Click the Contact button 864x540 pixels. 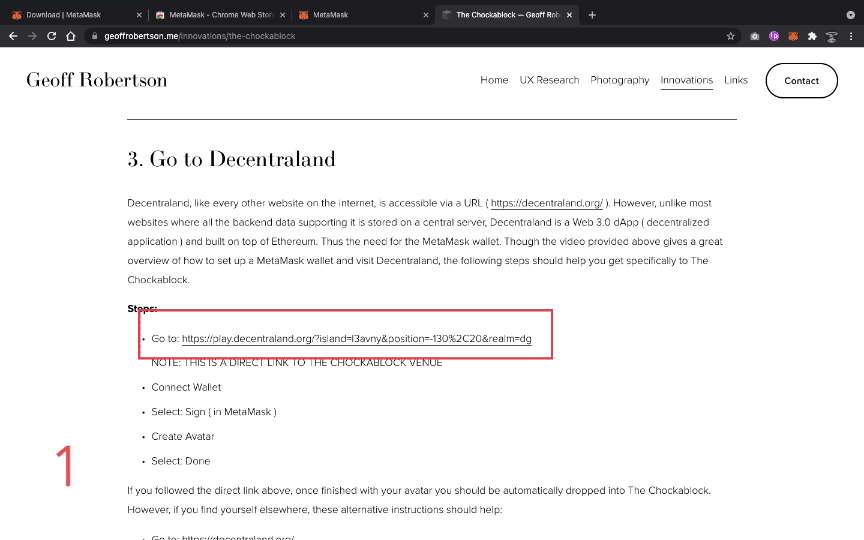pyautogui.click(x=802, y=80)
